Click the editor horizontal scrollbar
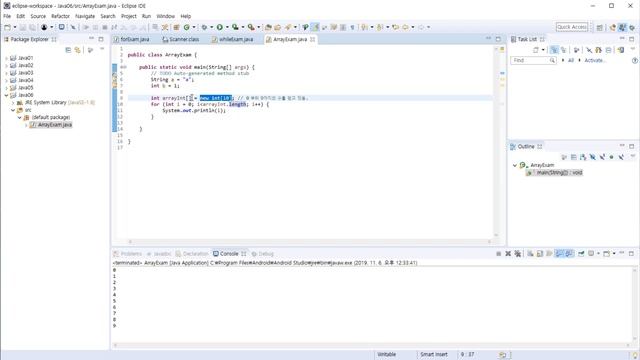Image resolution: width=640 pixels, height=360 pixels. (x=310, y=242)
